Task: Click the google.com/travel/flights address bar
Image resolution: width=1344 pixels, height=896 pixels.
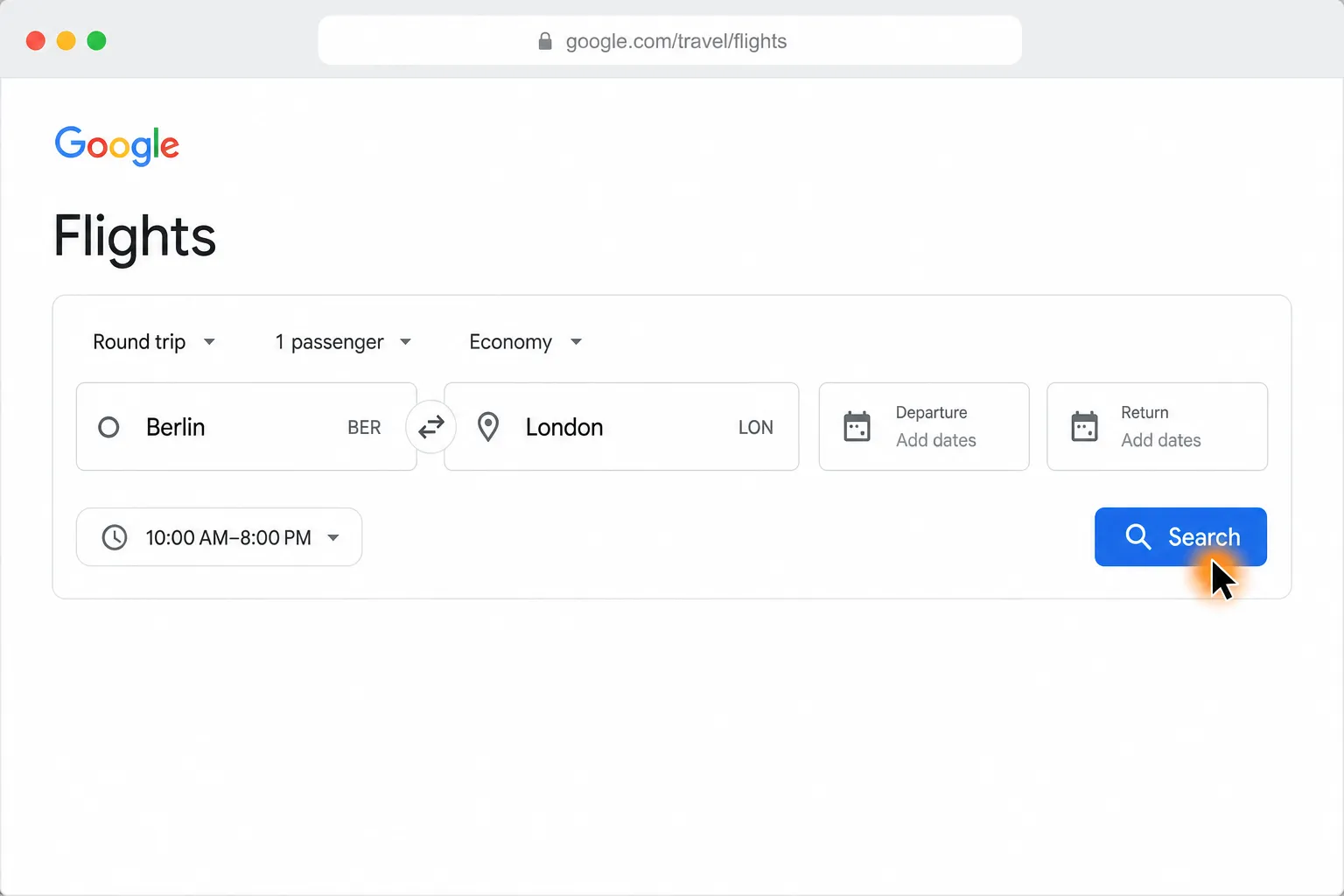Action: click(x=670, y=41)
